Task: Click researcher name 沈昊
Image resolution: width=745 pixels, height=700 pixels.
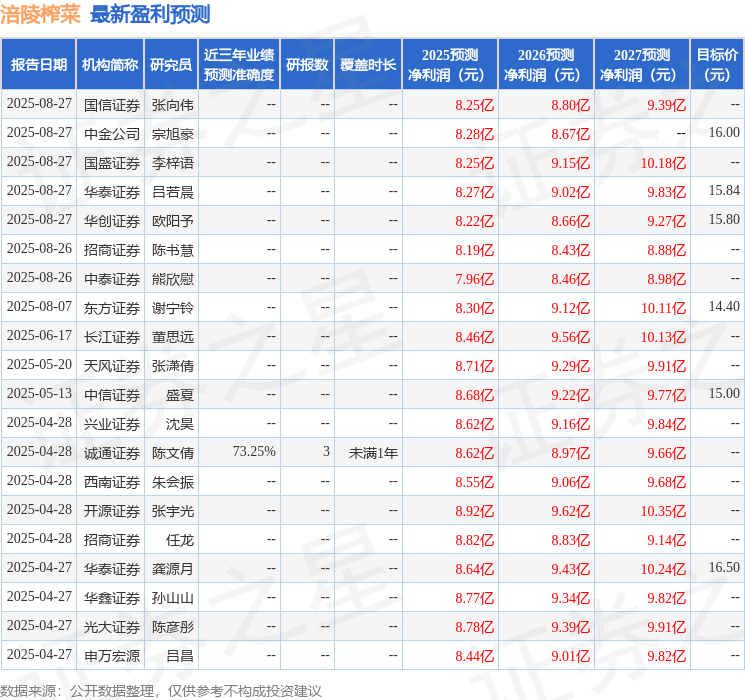Action: [x=180, y=424]
